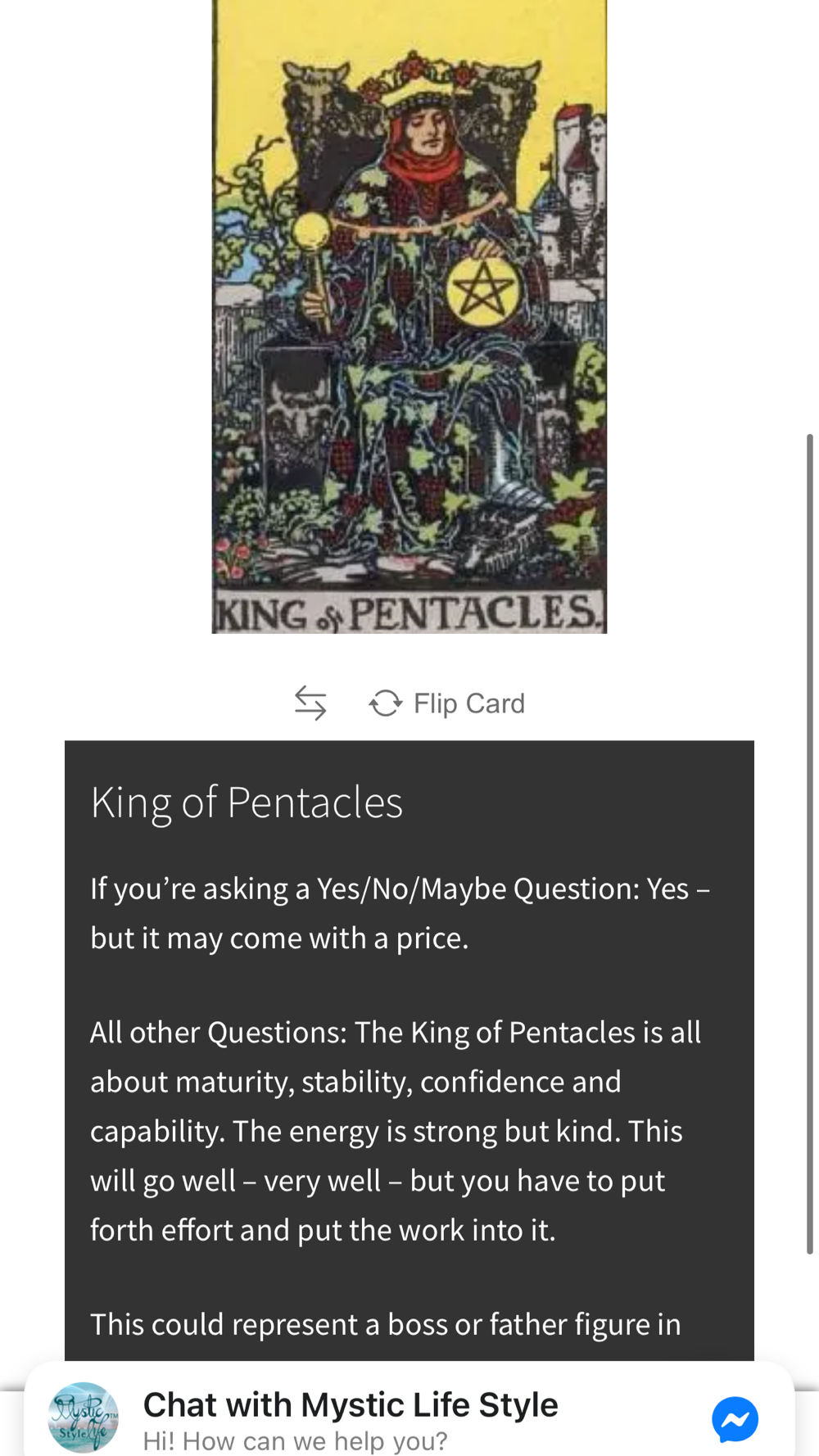The width and height of the screenshot is (819, 1456).
Task: Click the boss or father figure sentence
Action: 385,1324
